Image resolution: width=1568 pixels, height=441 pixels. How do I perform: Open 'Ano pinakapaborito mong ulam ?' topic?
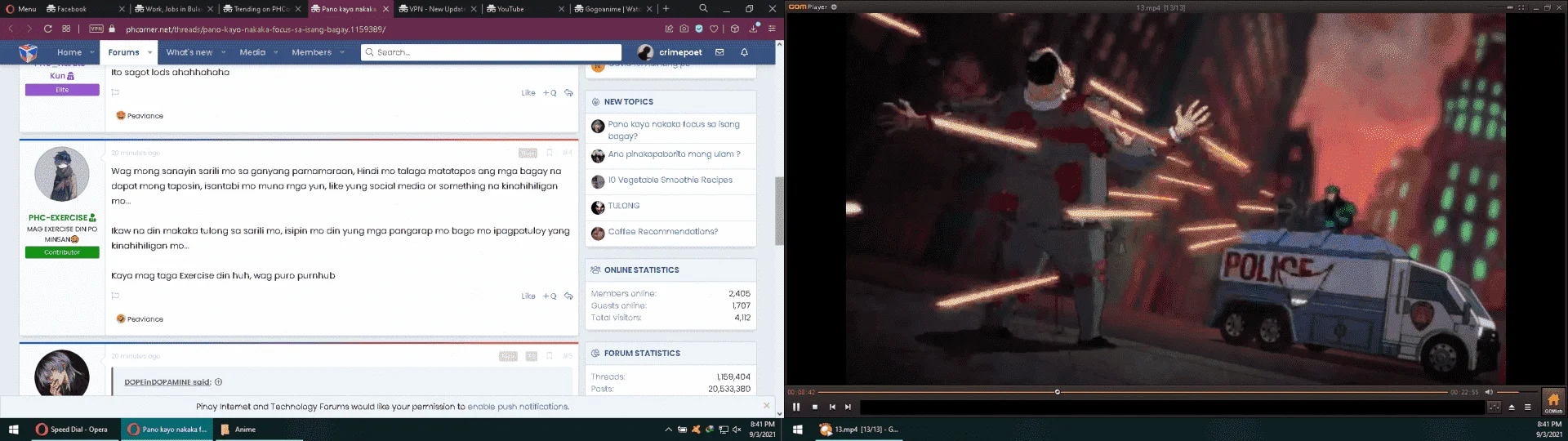(x=675, y=154)
